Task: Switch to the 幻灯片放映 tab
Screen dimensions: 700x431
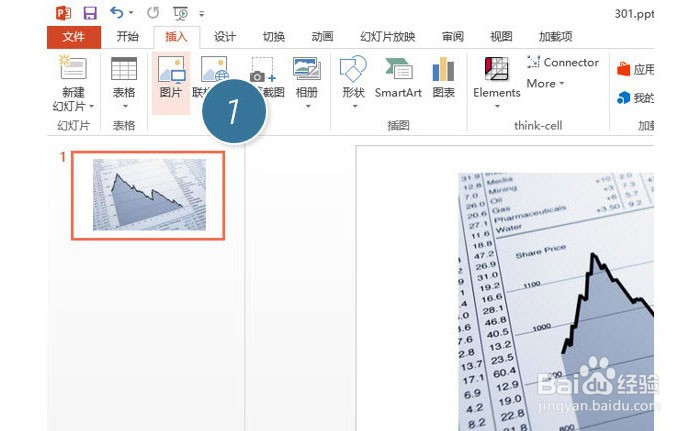Action: tap(388, 37)
